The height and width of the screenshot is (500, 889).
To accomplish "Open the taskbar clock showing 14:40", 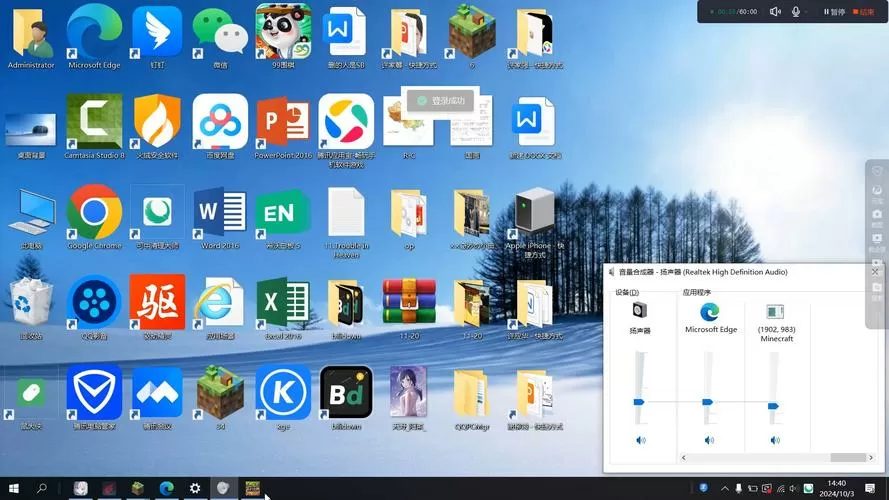I will 836,488.
